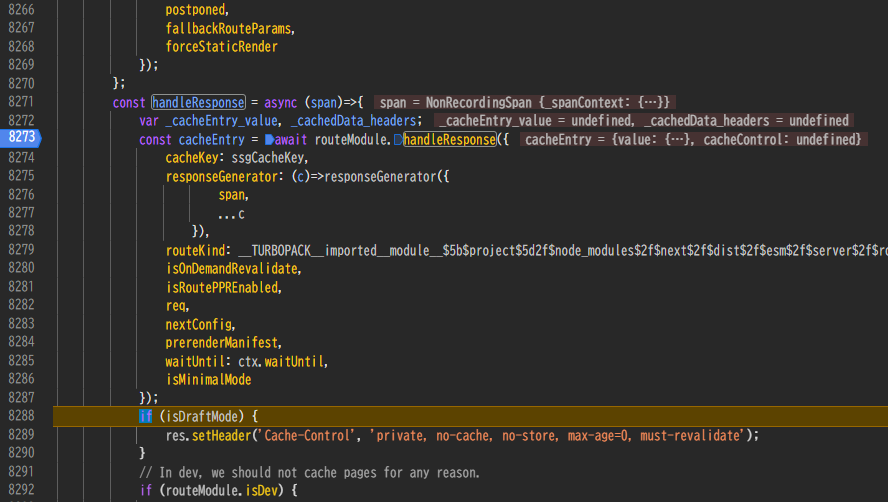Click the 'postponed' identifier

195,10
